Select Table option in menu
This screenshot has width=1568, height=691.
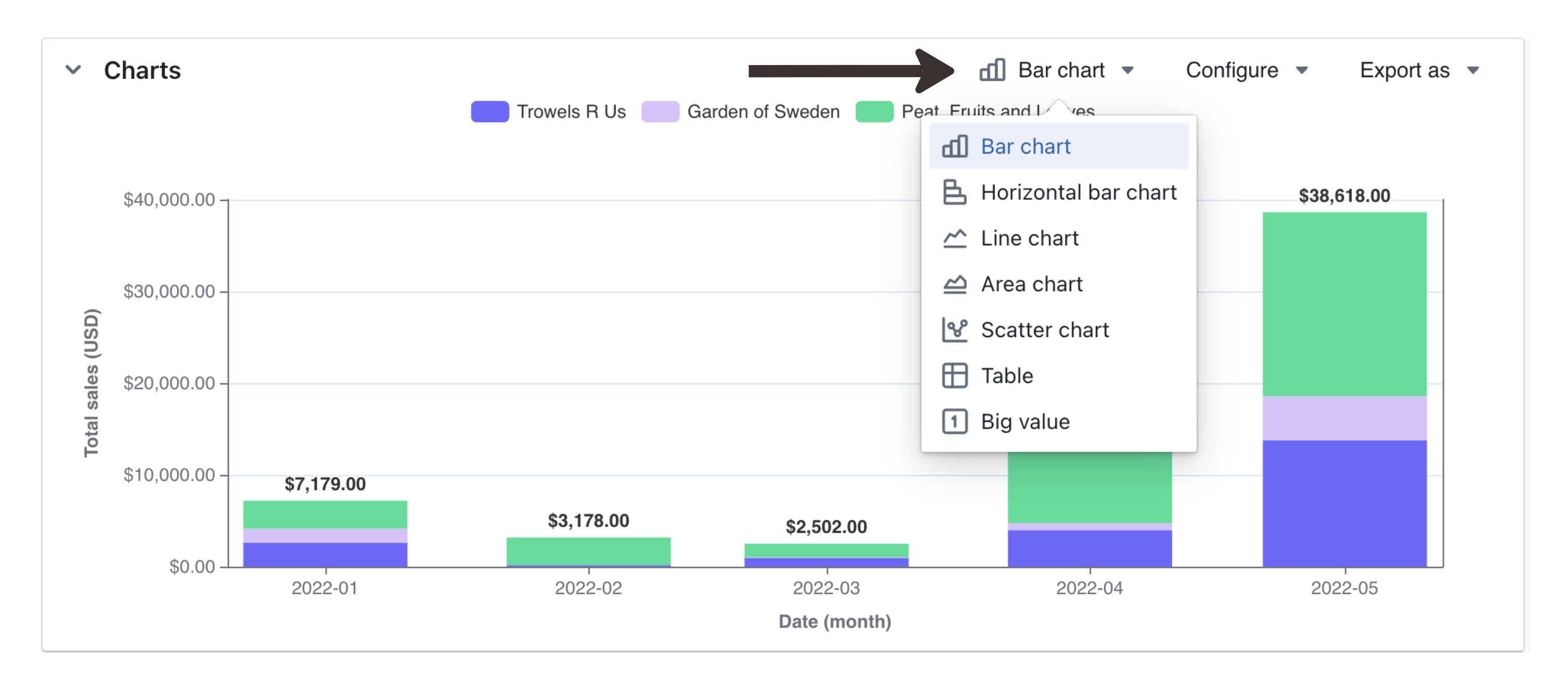[x=1059, y=375]
